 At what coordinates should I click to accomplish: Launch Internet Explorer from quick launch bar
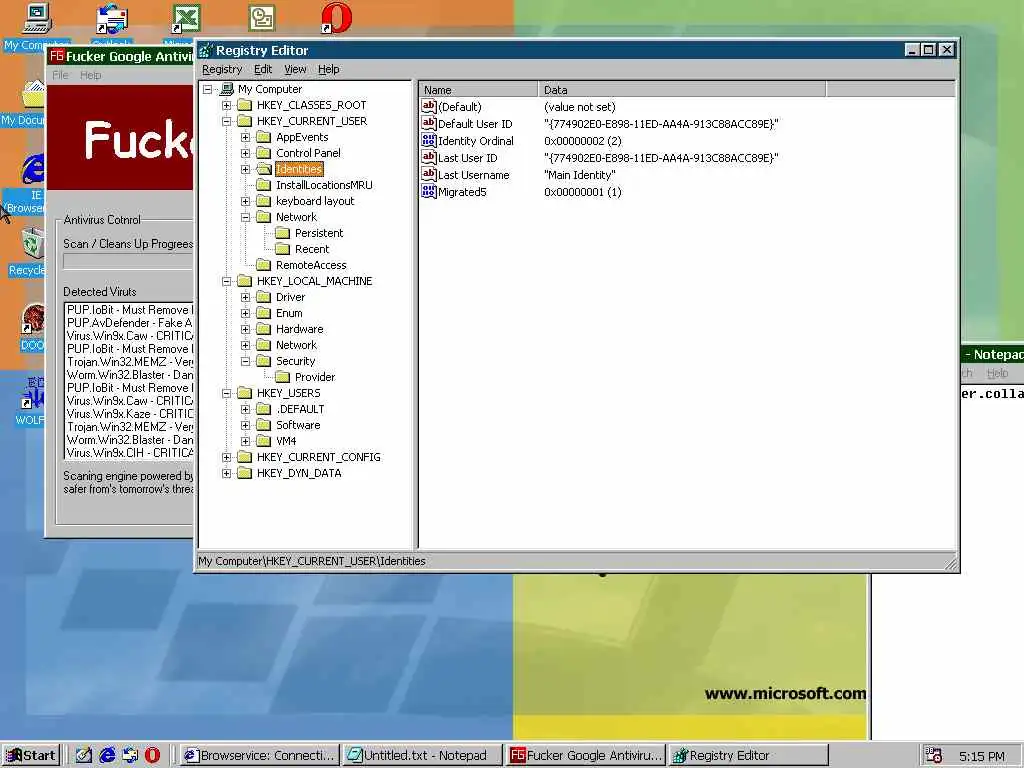tap(107, 756)
